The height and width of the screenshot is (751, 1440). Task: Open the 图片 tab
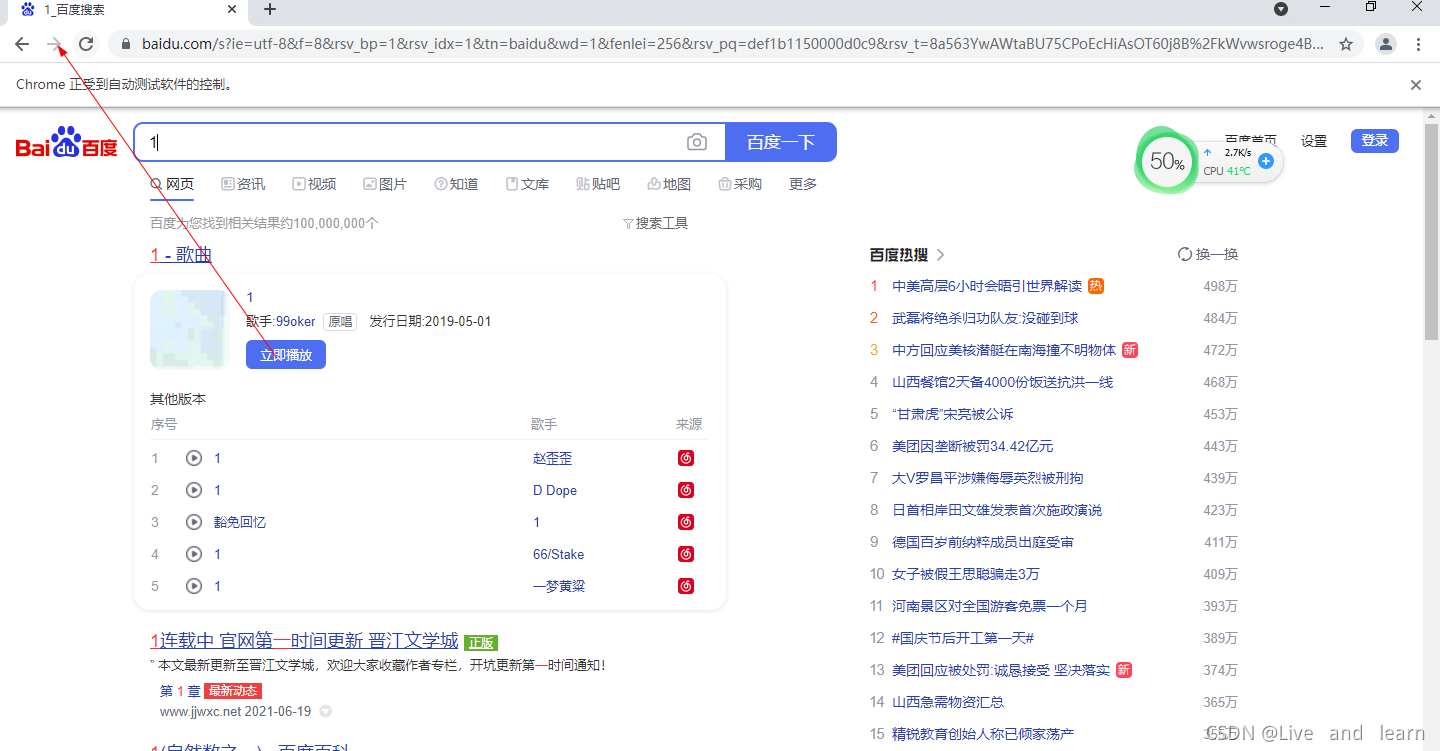[385, 184]
